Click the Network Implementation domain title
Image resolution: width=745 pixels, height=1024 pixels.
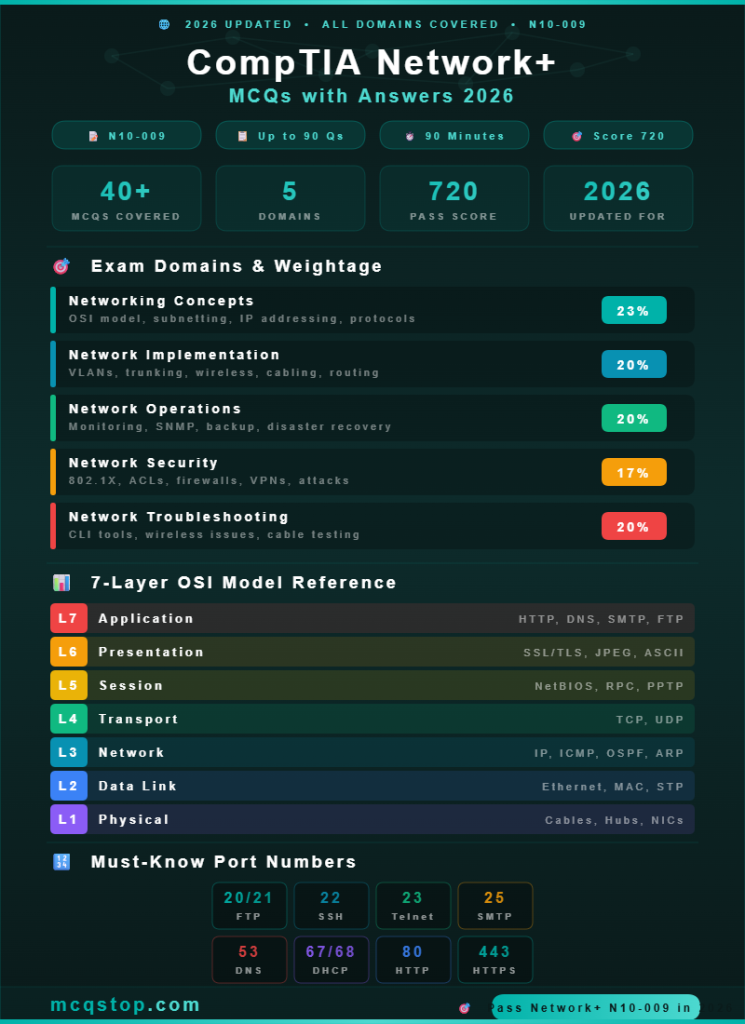(174, 355)
